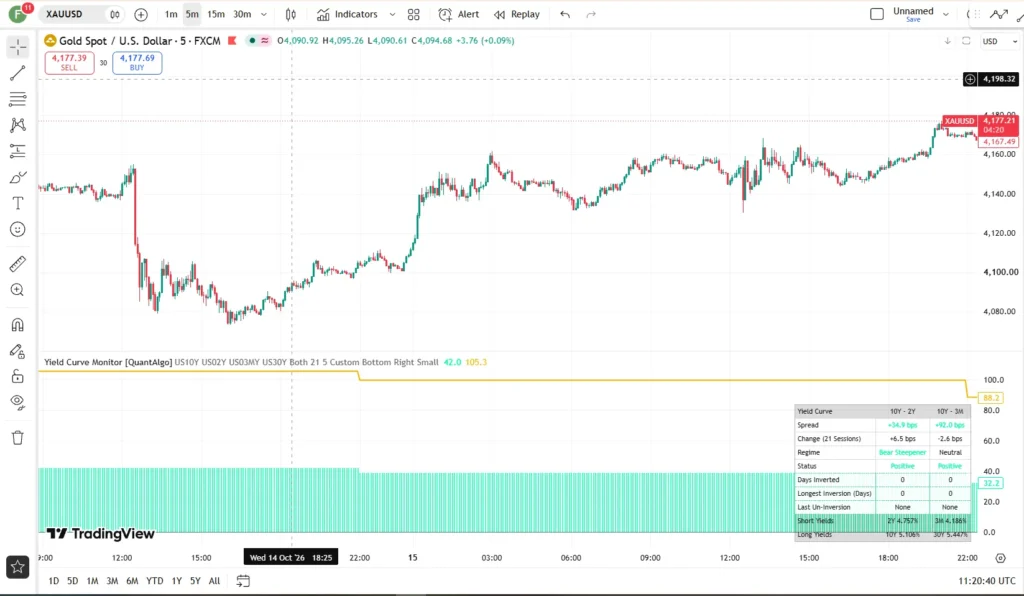Viewport: 1024px width, 596px height.
Task: Select the trend line drawing tool
Action: (x=18, y=73)
